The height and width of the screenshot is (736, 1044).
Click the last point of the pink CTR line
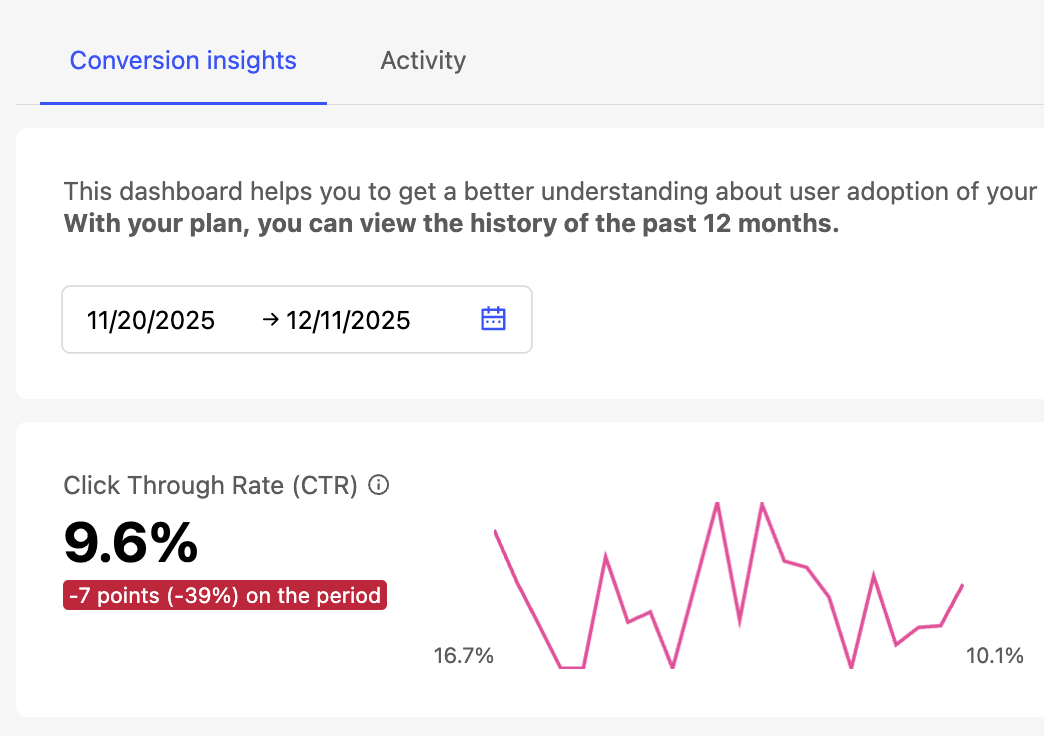(962, 585)
